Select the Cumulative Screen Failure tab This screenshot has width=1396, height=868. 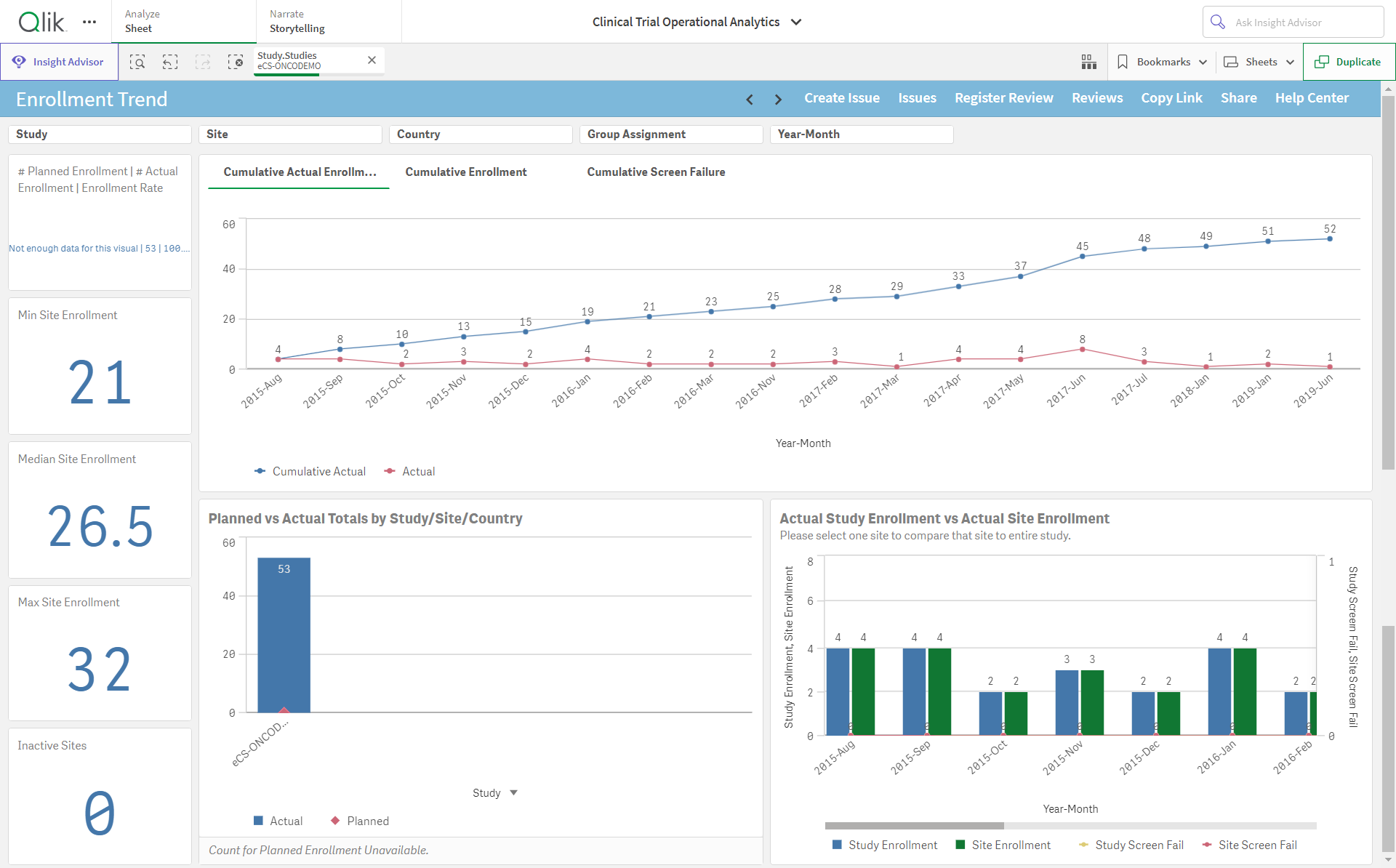[x=656, y=172]
